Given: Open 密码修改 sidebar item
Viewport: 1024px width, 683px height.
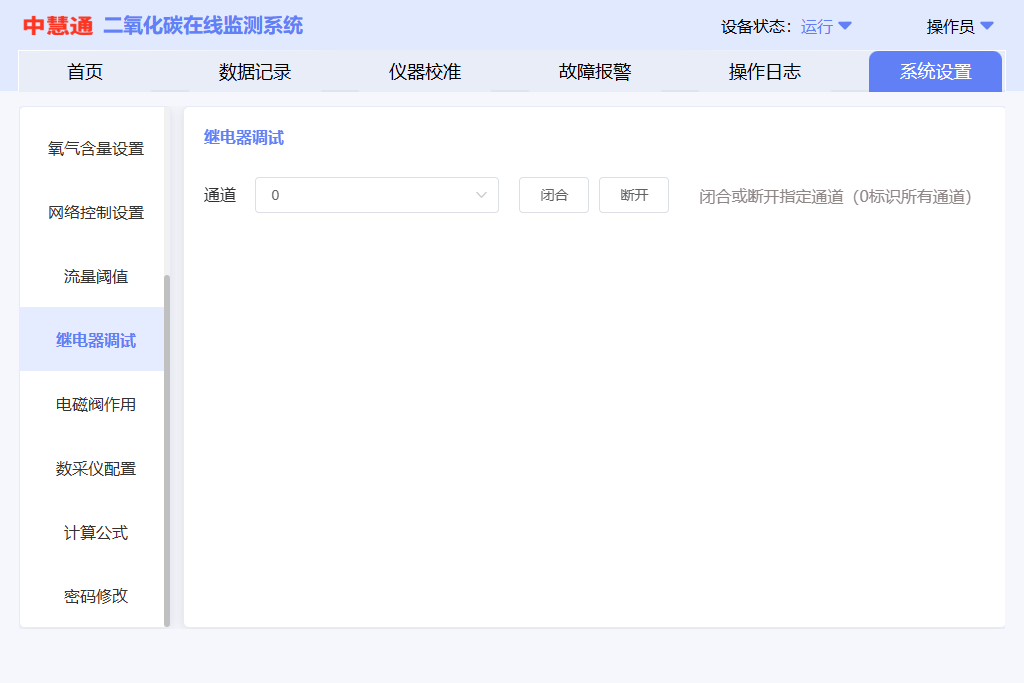Looking at the screenshot, I should pyautogui.click(x=95, y=596).
